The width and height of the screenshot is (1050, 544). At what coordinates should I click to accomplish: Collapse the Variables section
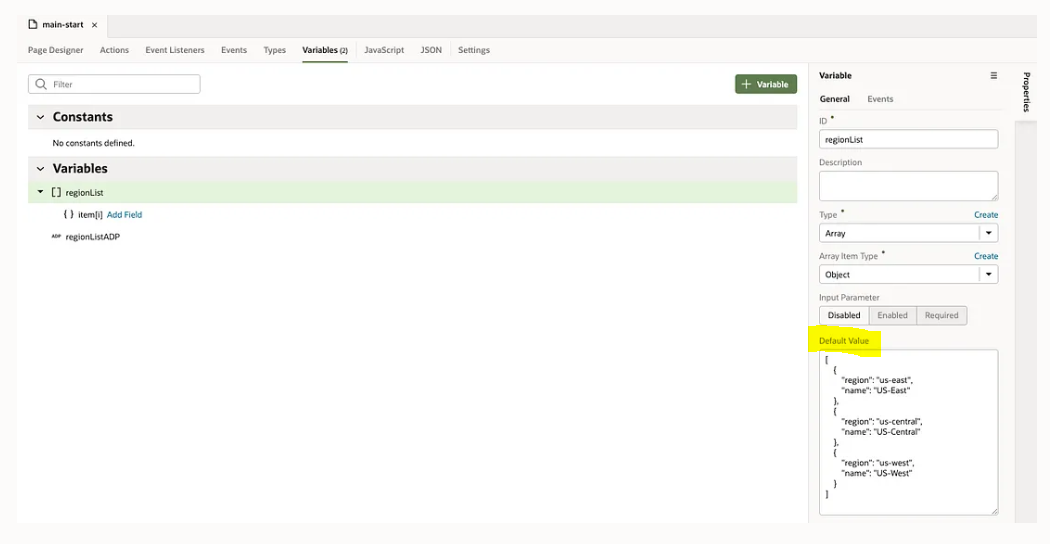40,169
